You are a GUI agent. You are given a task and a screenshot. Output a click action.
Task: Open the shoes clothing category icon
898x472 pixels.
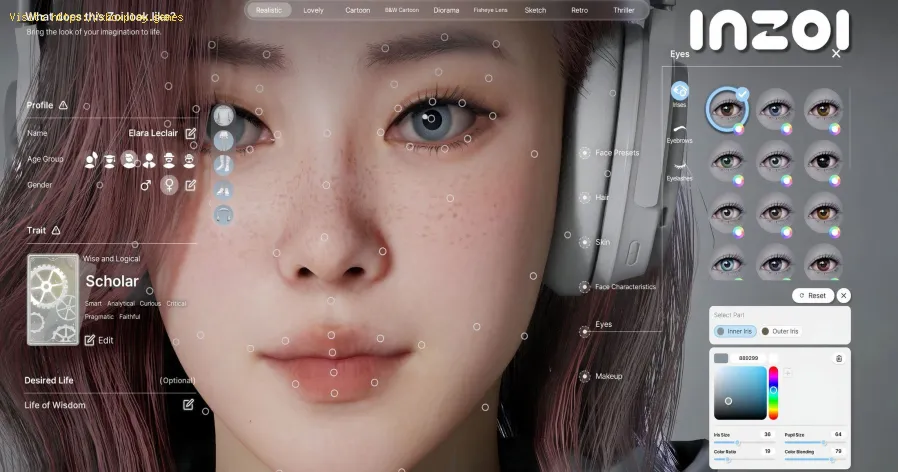click(x=224, y=190)
